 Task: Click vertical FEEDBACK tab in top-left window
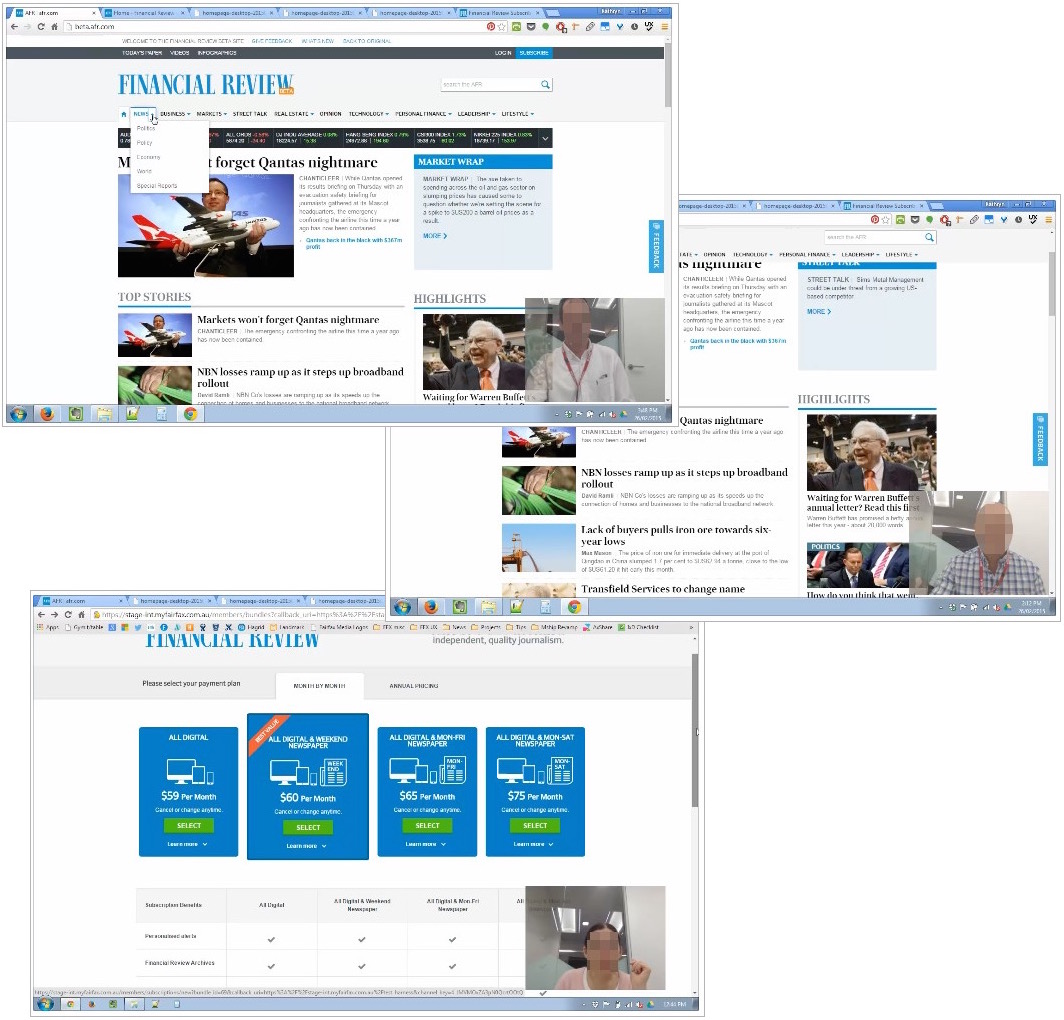click(656, 246)
